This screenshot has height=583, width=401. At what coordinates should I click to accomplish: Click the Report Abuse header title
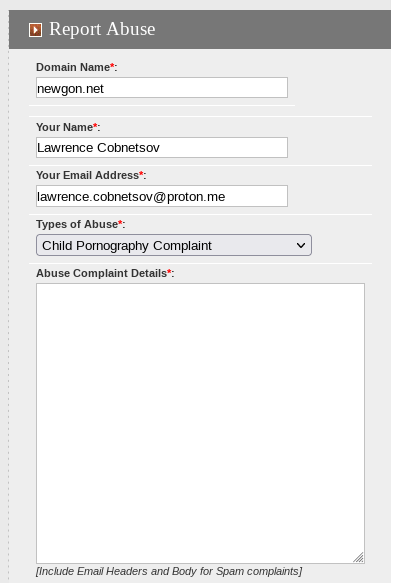click(x=102, y=29)
